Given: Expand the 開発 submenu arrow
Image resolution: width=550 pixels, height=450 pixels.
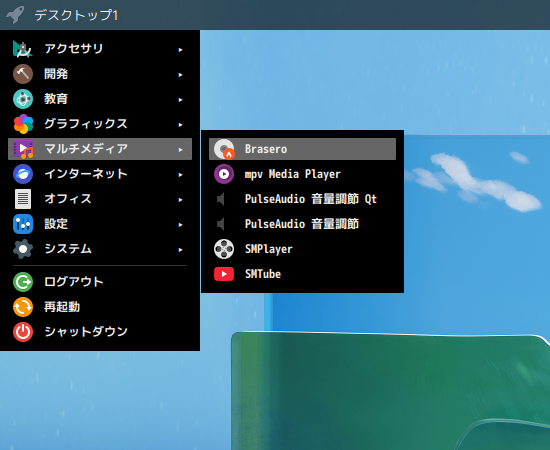Looking at the screenshot, I should point(180,74).
